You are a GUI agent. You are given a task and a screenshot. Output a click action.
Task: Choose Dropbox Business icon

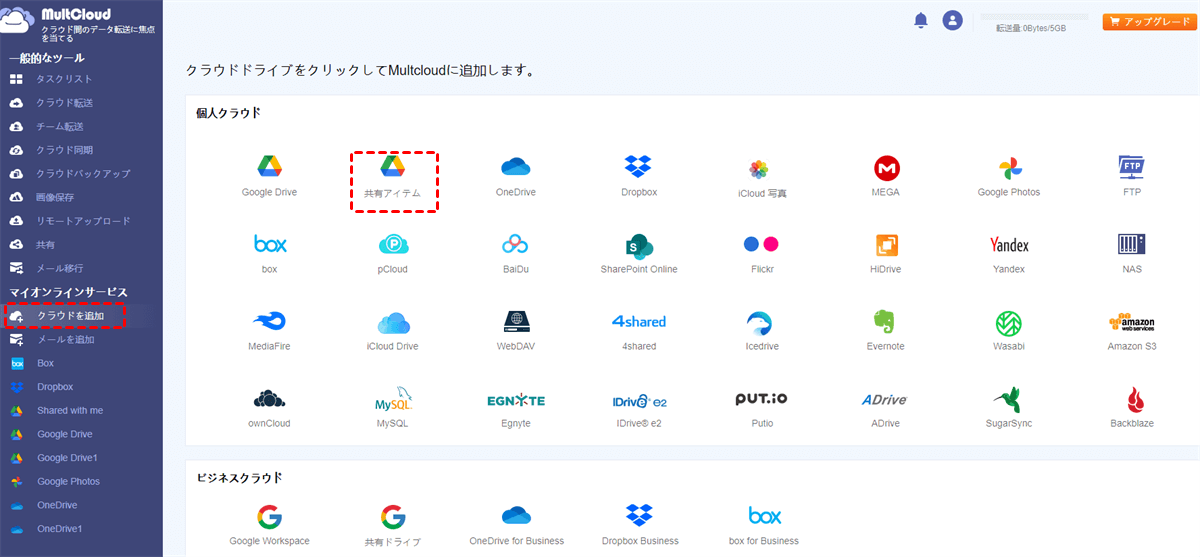(x=638, y=515)
